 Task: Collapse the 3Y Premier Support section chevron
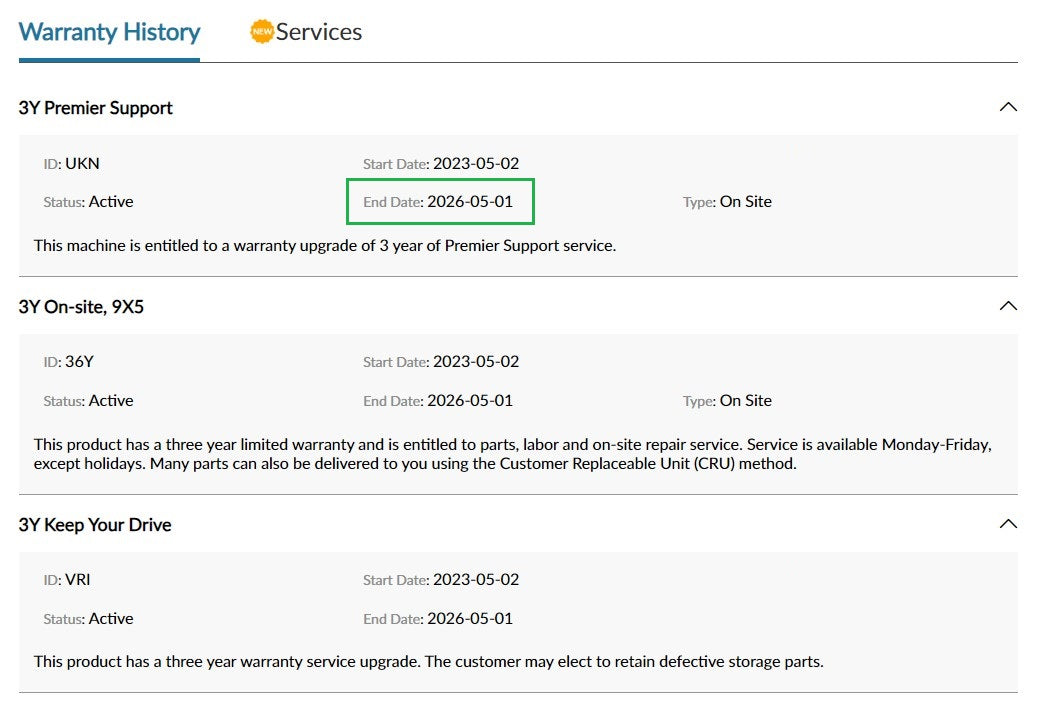(x=1008, y=107)
